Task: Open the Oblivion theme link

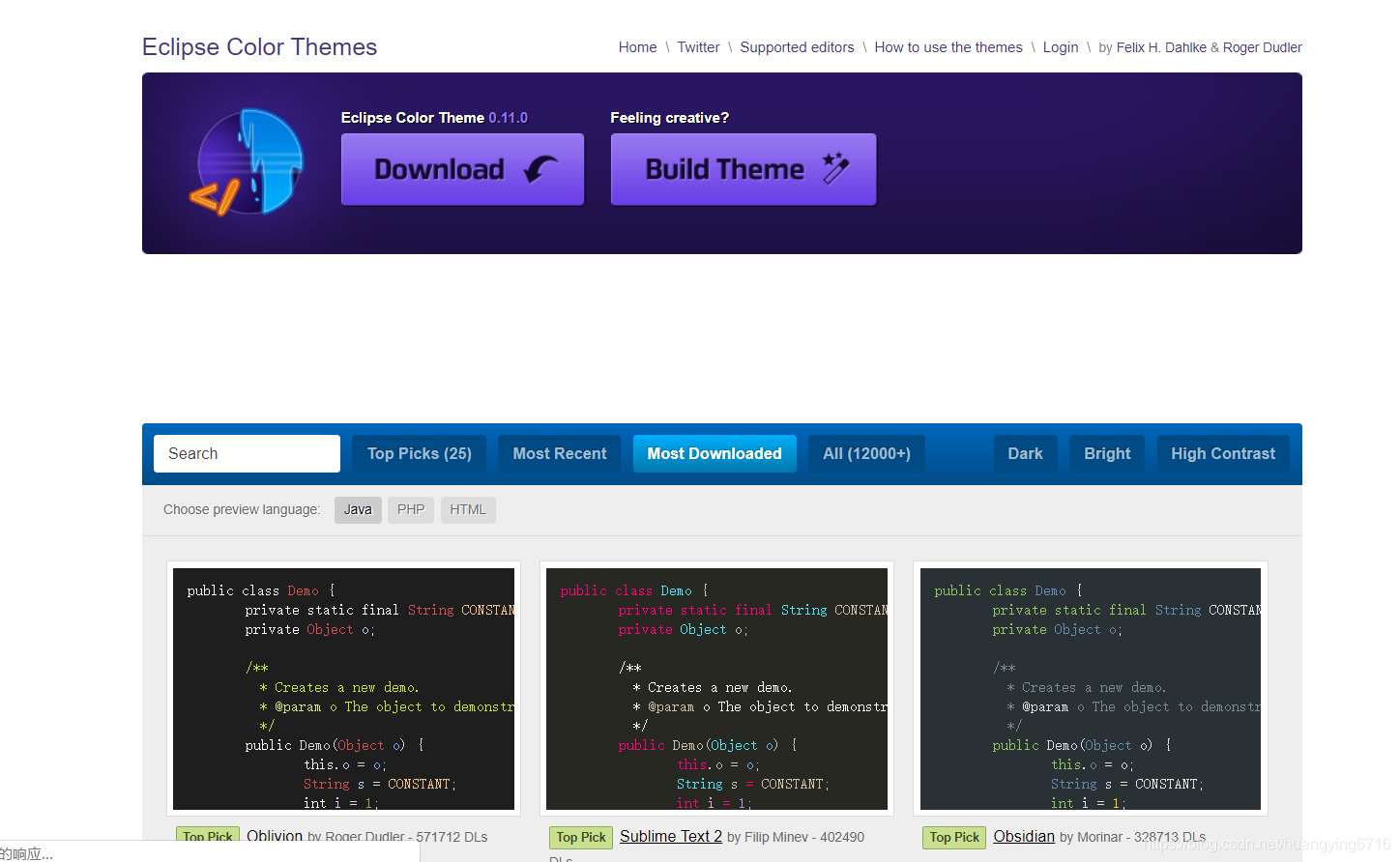Action: 275,836
